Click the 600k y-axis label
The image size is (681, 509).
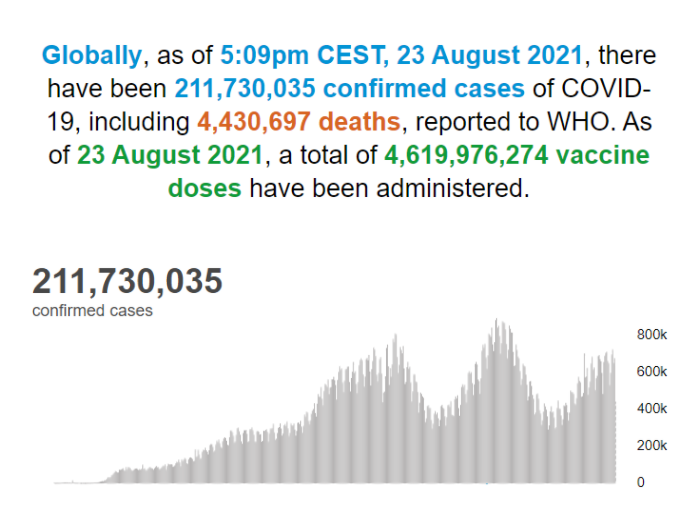coord(652,371)
